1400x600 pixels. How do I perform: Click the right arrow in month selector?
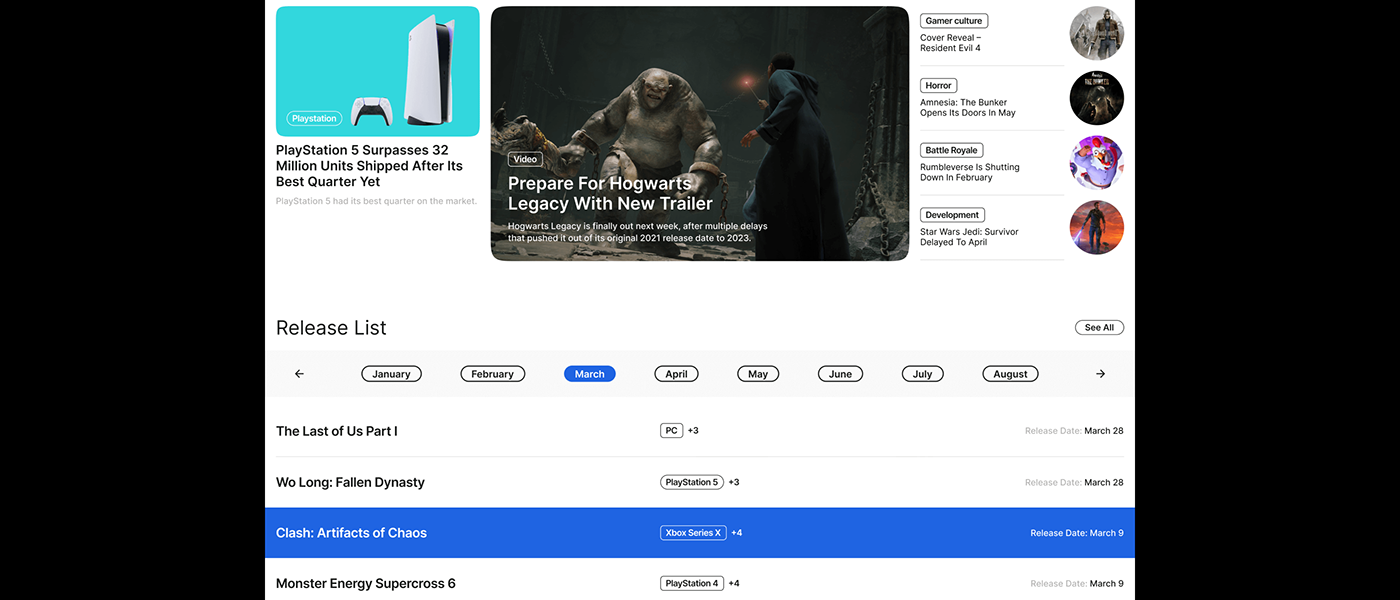pos(1100,373)
